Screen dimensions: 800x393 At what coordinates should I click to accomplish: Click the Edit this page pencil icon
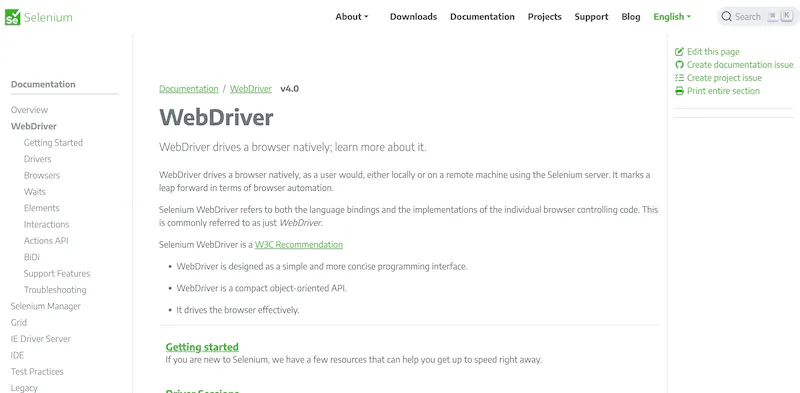[679, 52]
